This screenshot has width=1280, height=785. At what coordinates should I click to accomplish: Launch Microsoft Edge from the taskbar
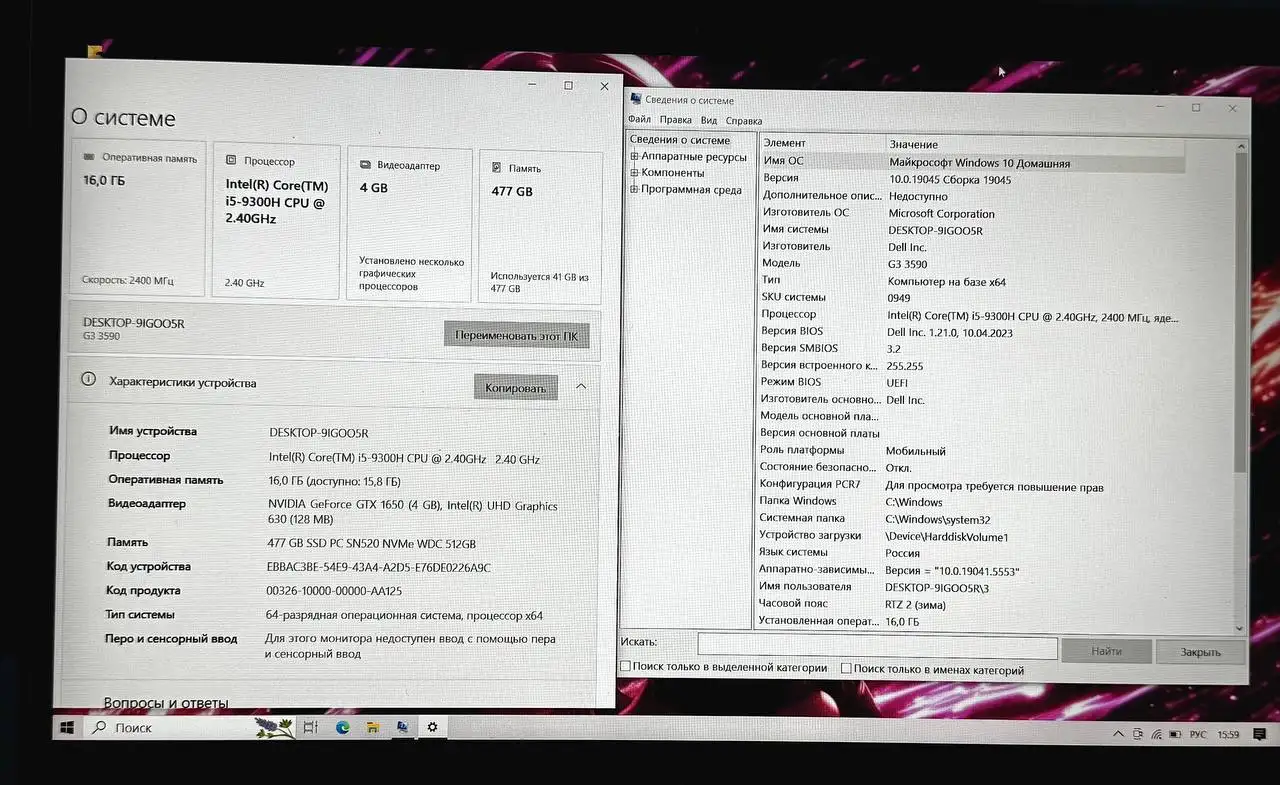tap(342, 728)
